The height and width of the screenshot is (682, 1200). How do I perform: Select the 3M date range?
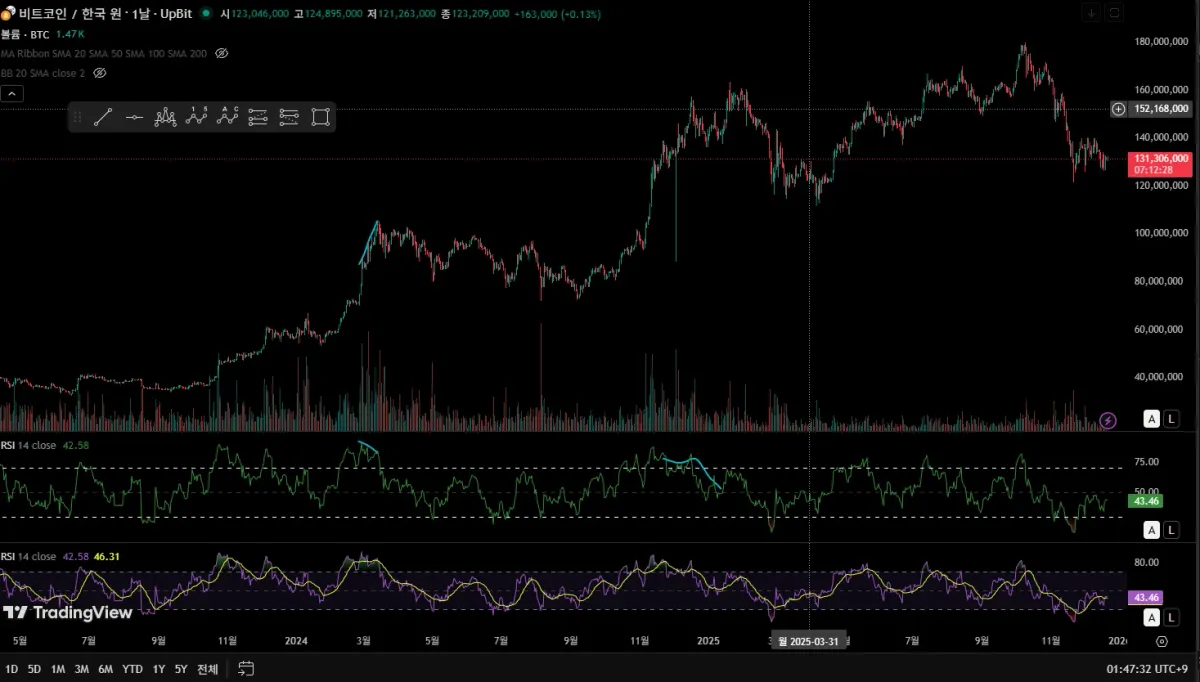[82, 669]
